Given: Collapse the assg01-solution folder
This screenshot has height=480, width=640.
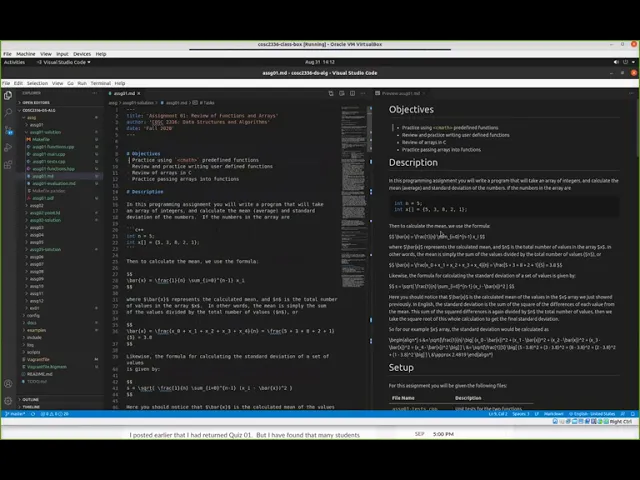Looking at the screenshot, I should (45, 132).
